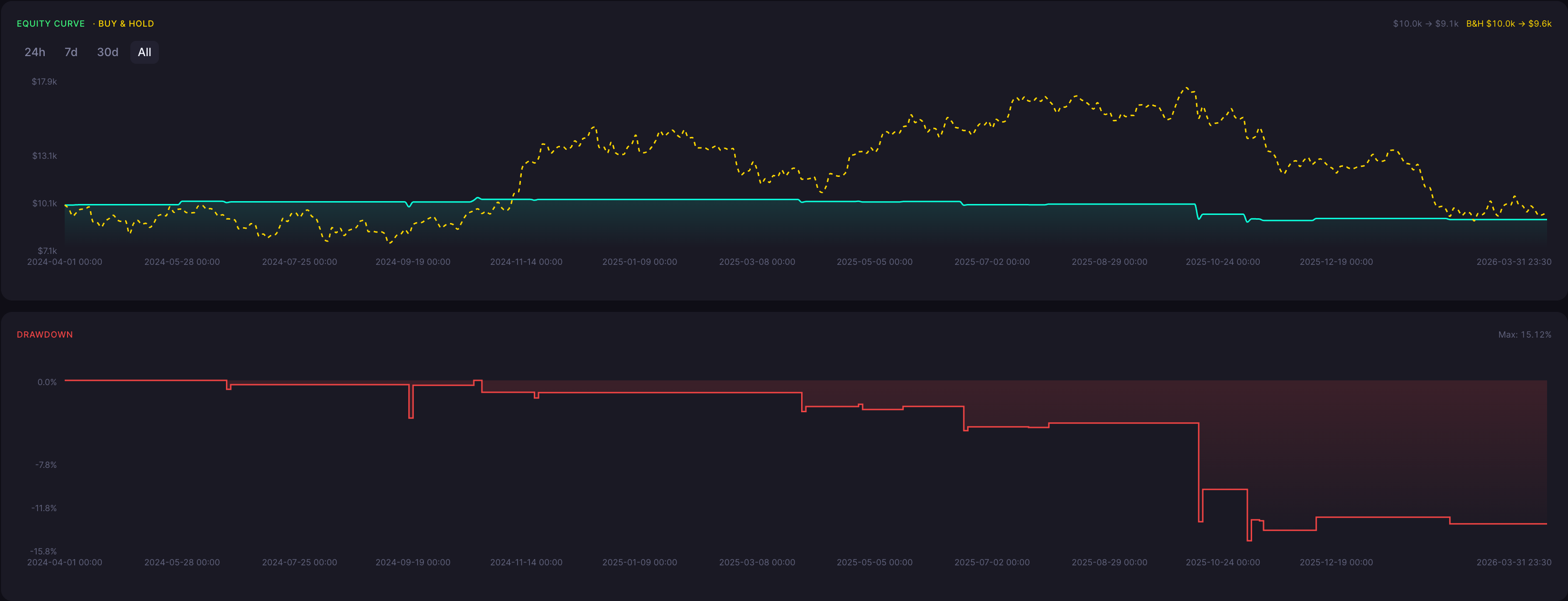Click the 0.0% drawdown axis label

[47, 382]
